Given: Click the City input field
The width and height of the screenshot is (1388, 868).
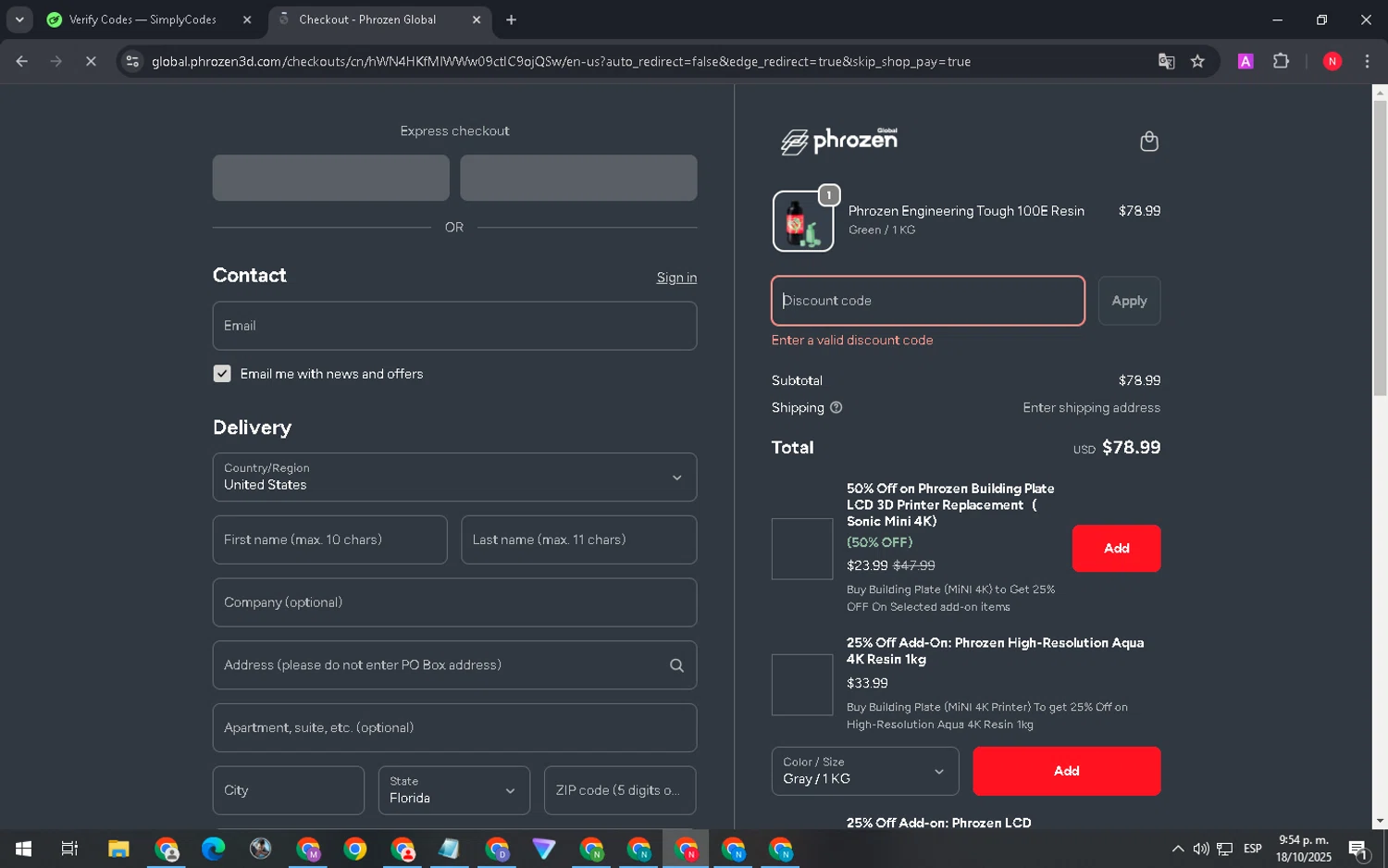Looking at the screenshot, I should (288, 790).
